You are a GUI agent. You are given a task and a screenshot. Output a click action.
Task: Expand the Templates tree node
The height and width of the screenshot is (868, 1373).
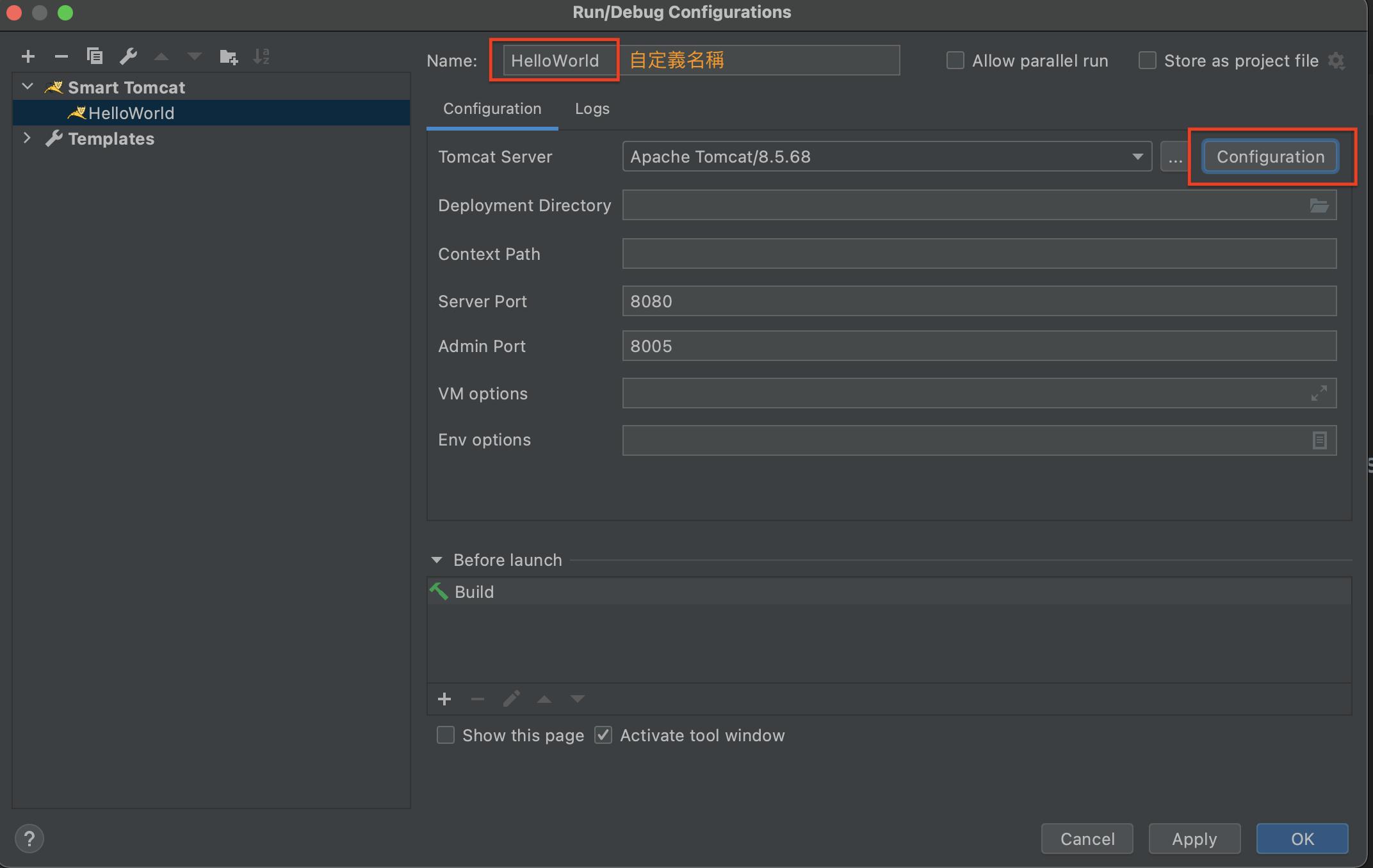click(x=28, y=138)
